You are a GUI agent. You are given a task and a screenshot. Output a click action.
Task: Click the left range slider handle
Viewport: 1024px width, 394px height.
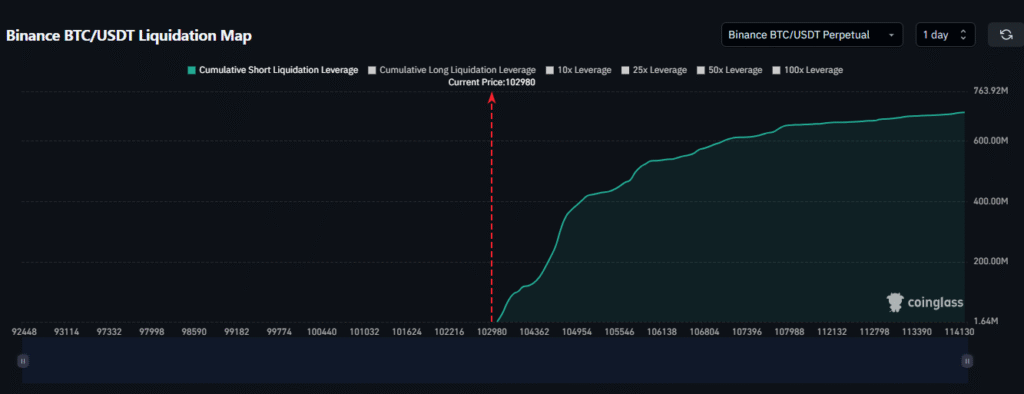(x=23, y=361)
